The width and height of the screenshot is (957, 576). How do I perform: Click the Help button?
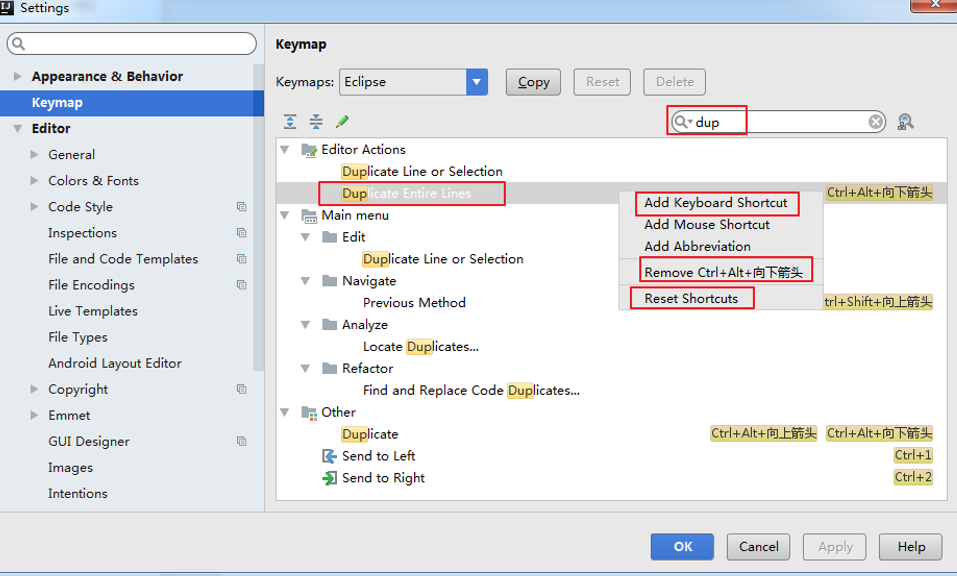[x=911, y=547]
